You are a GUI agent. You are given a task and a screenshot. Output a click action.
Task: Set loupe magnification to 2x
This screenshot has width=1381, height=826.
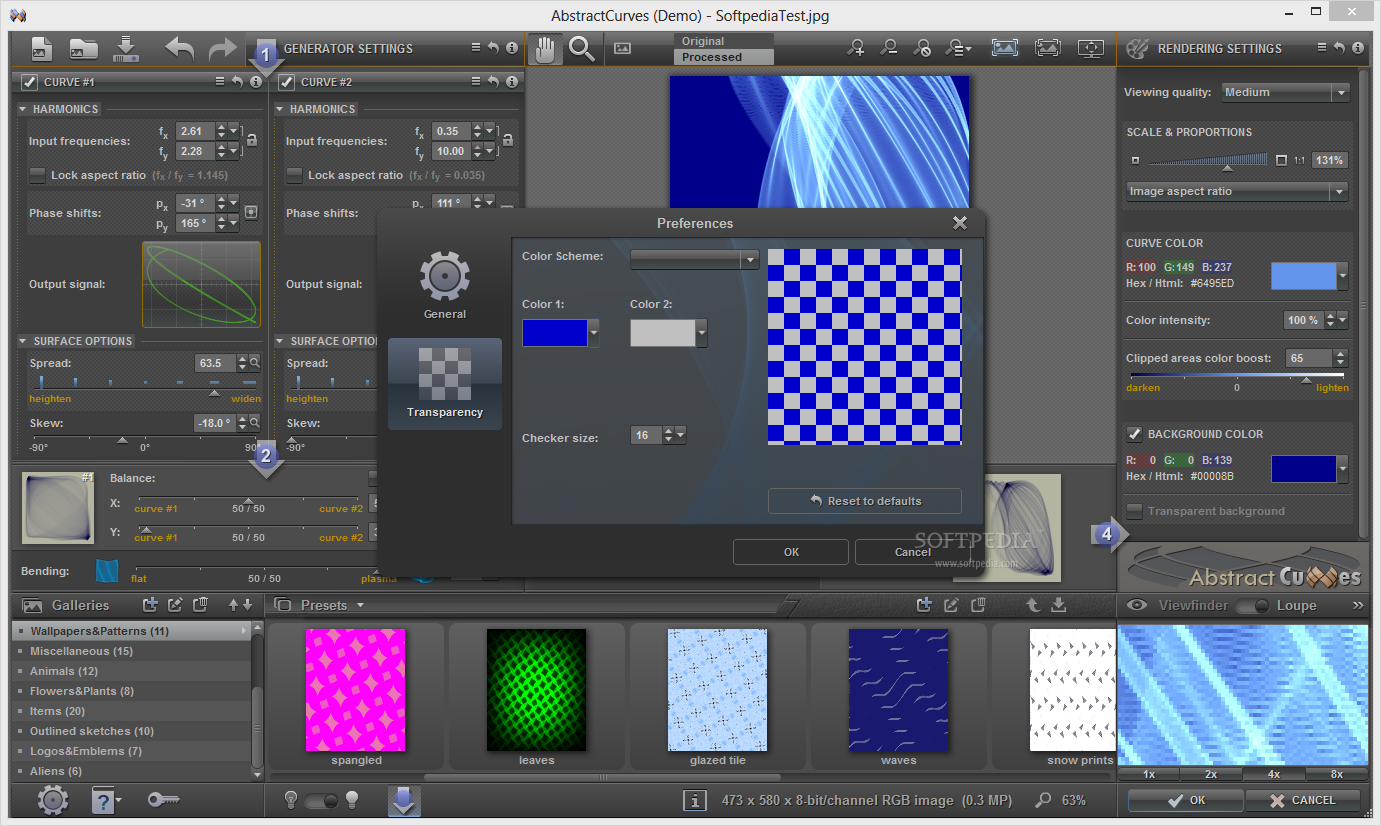coord(1211,774)
